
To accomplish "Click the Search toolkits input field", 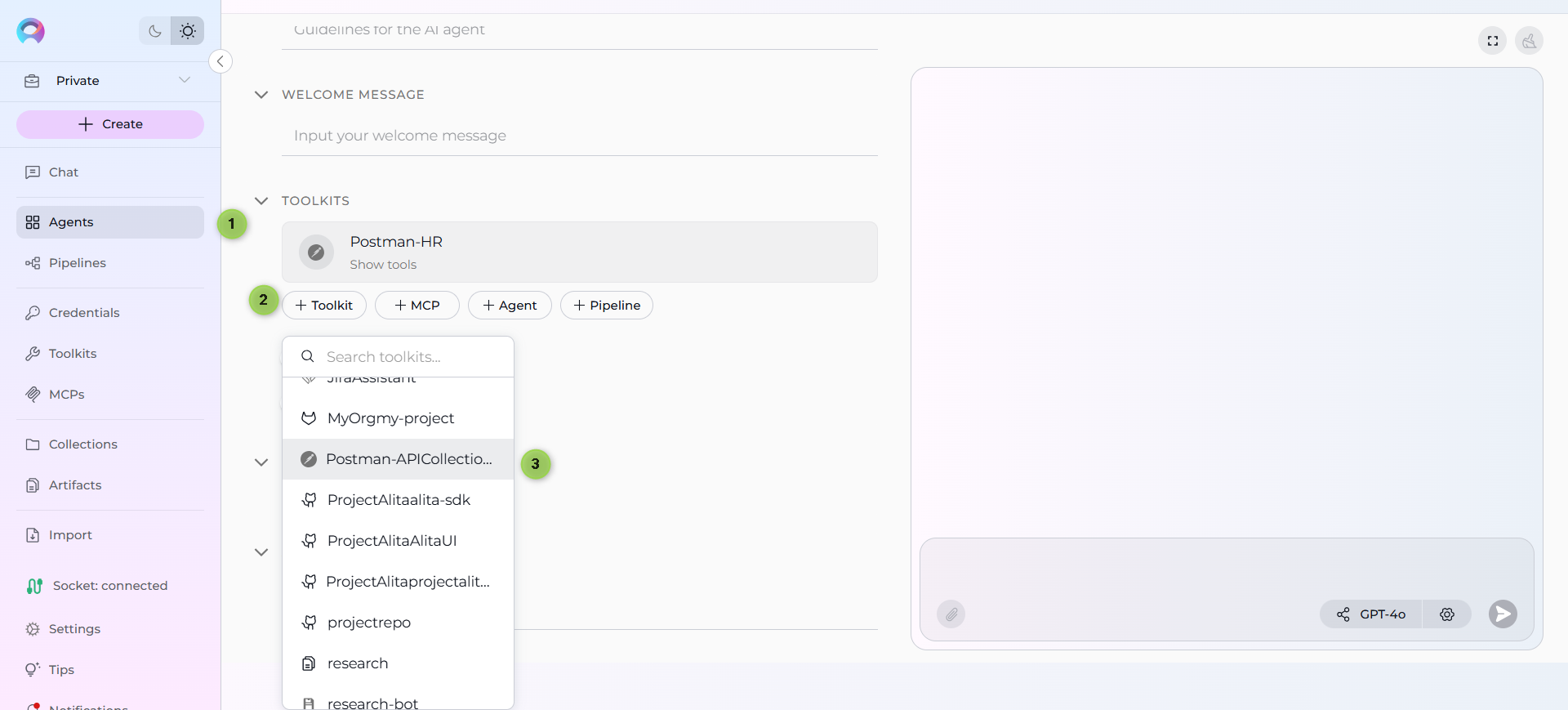I will click(408, 357).
